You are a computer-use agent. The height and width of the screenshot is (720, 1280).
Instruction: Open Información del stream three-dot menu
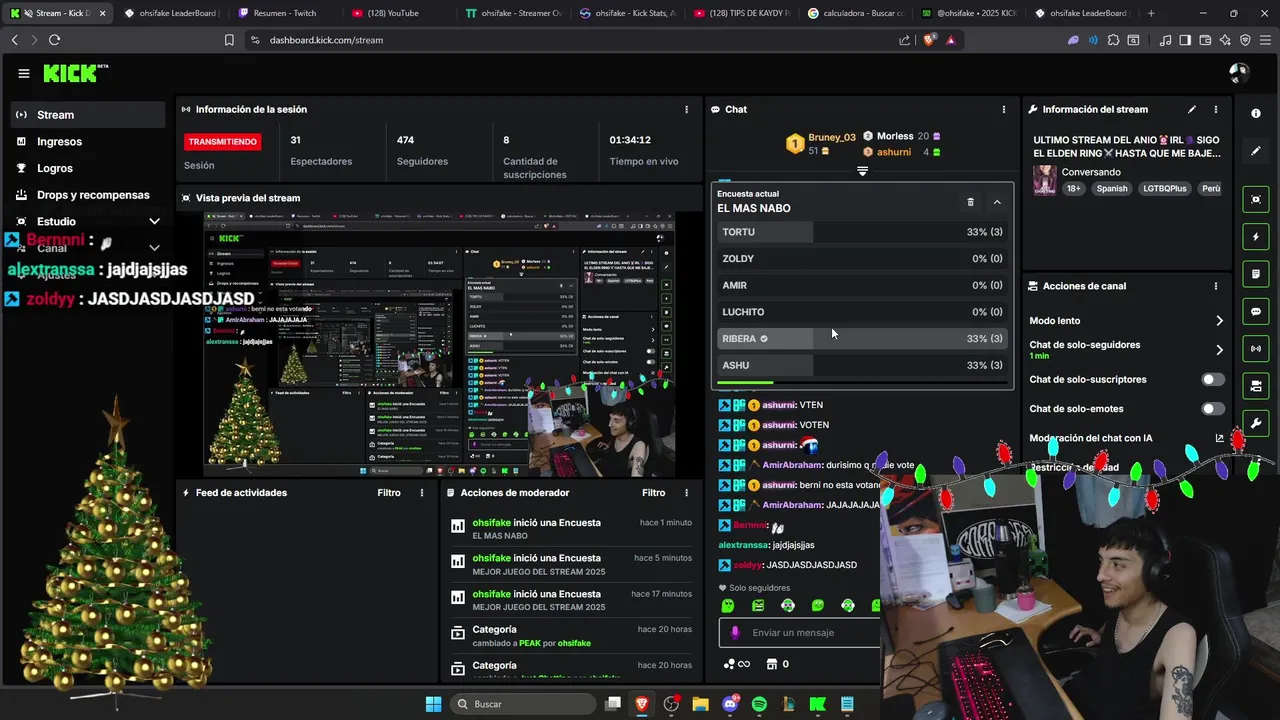[1216, 109]
